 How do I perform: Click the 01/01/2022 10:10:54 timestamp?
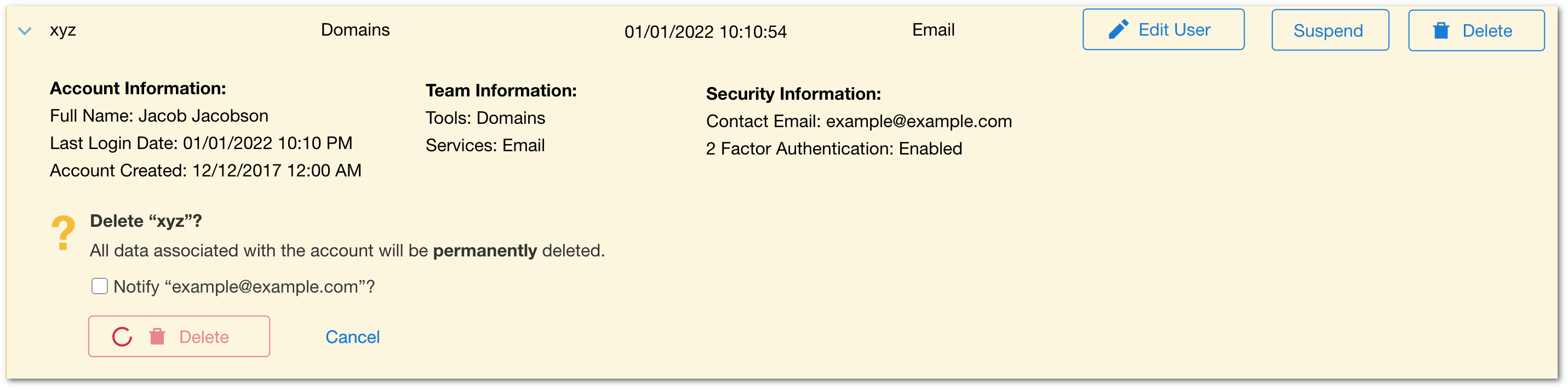tap(706, 32)
